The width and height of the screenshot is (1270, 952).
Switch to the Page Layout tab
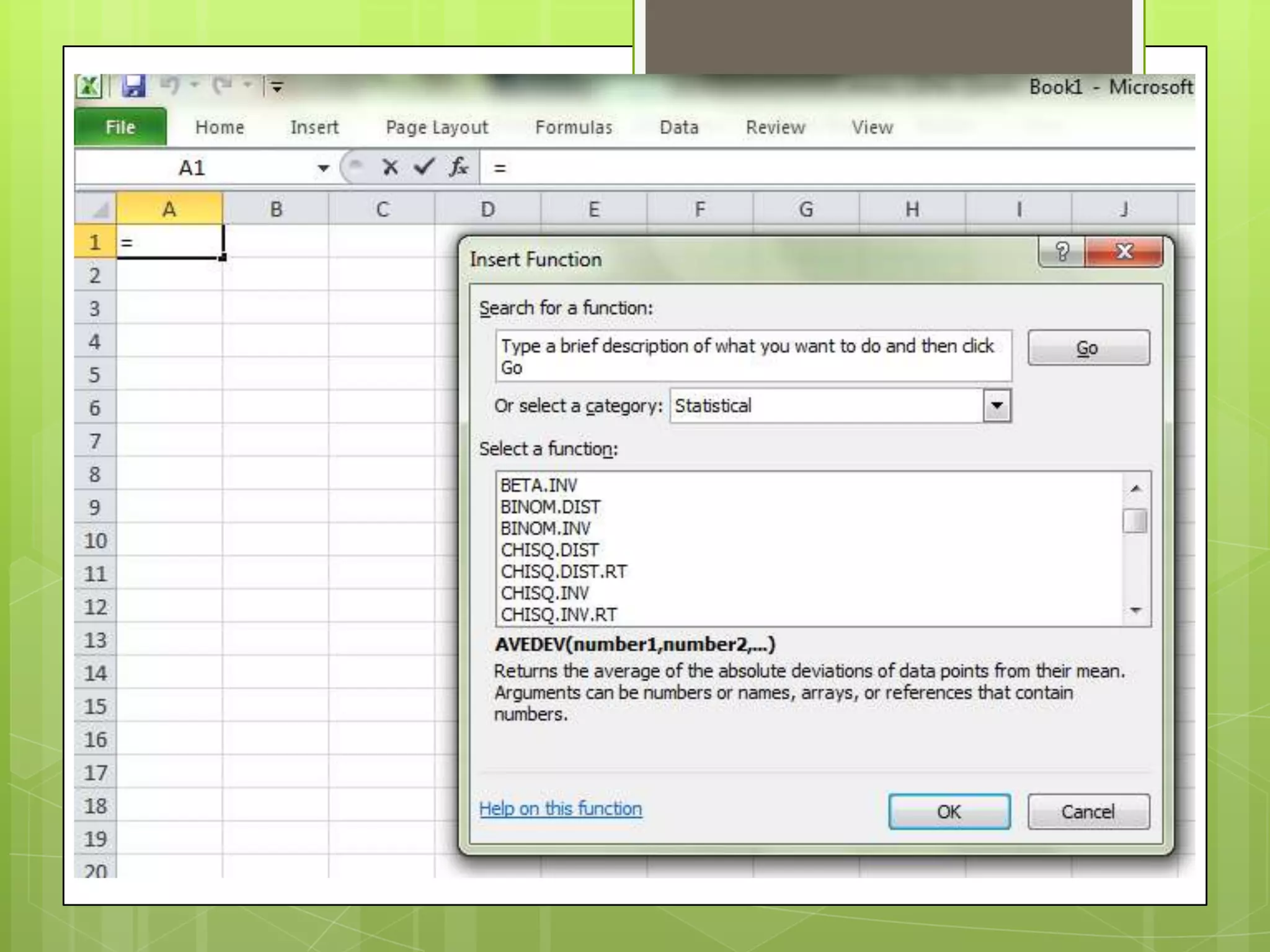(x=437, y=128)
